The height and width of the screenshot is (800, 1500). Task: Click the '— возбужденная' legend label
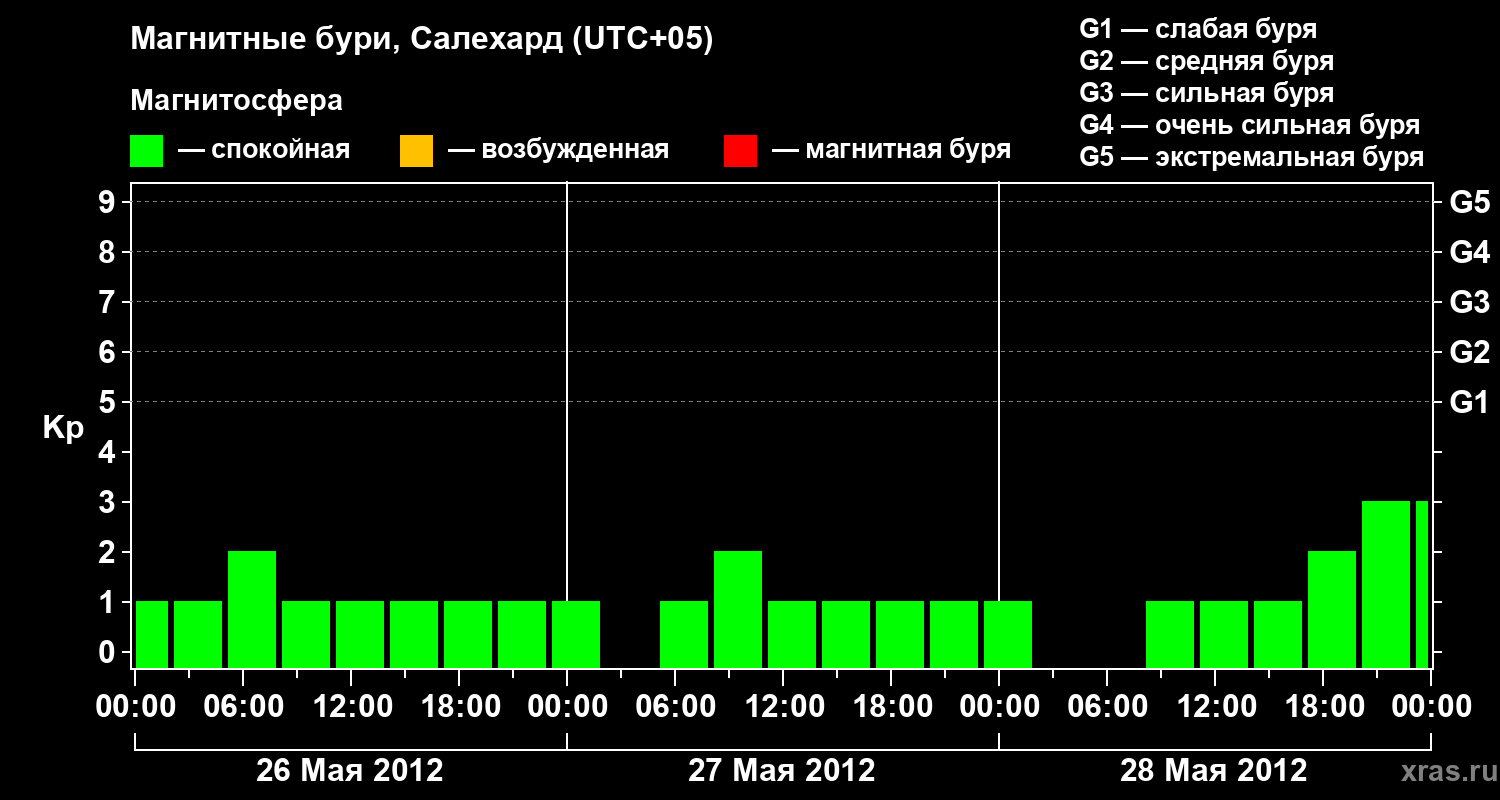pyautogui.click(x=558, y=150)
